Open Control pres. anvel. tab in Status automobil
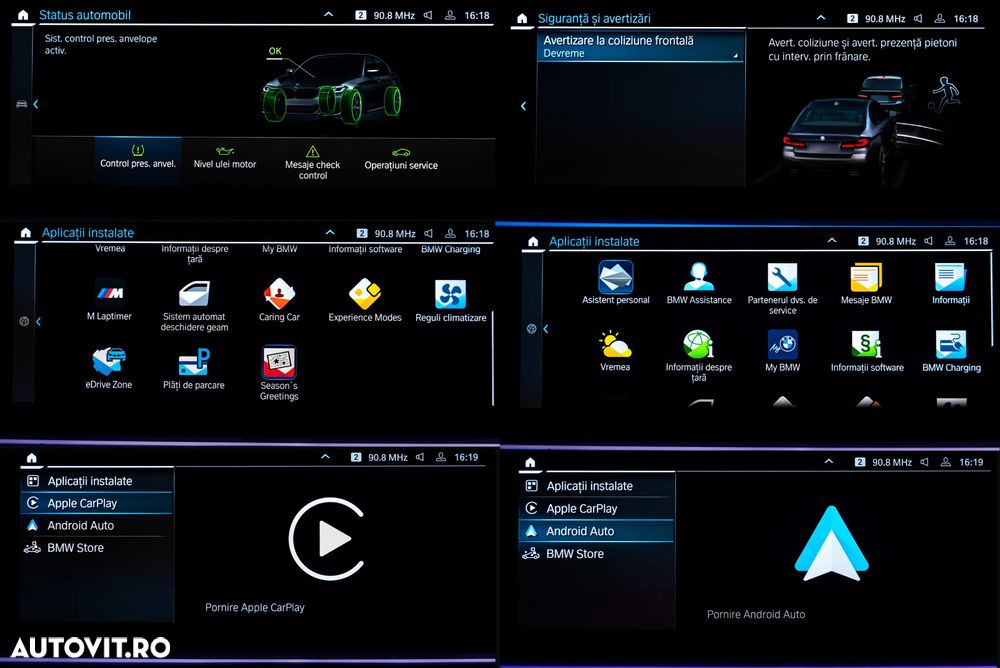Image resolution: width=1000 pixels, height=668 pixels. click(138, 158)
